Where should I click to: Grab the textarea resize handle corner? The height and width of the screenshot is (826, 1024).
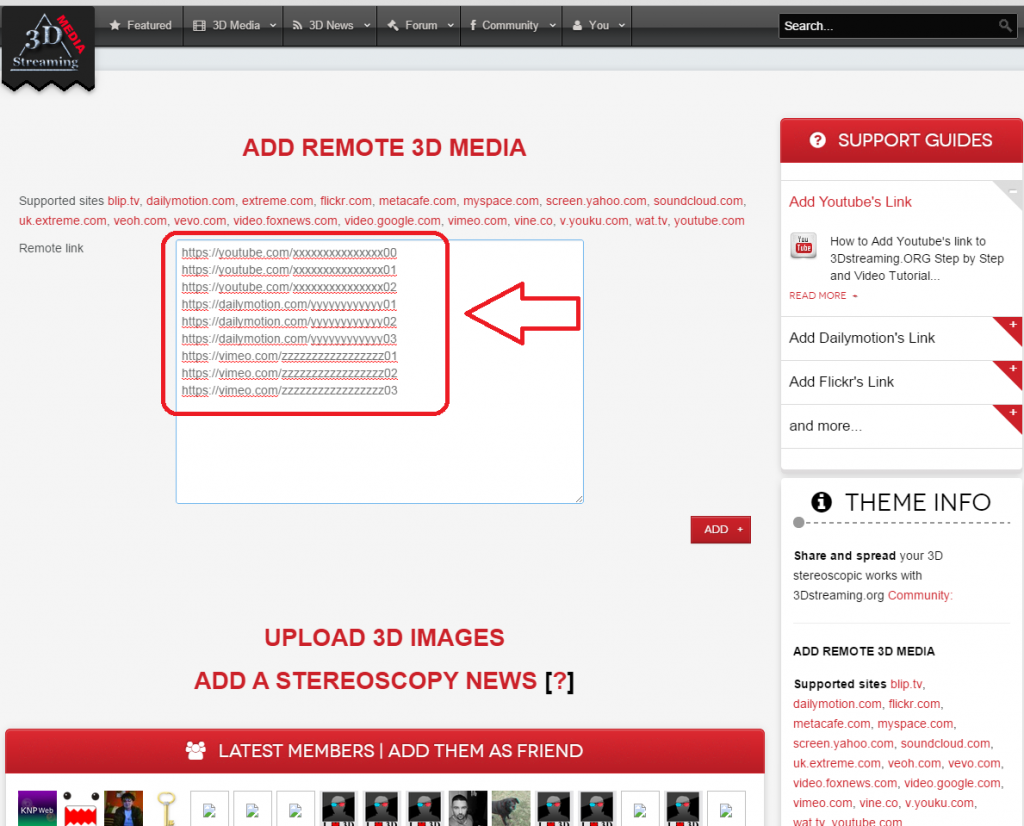[x=579, y=498]
